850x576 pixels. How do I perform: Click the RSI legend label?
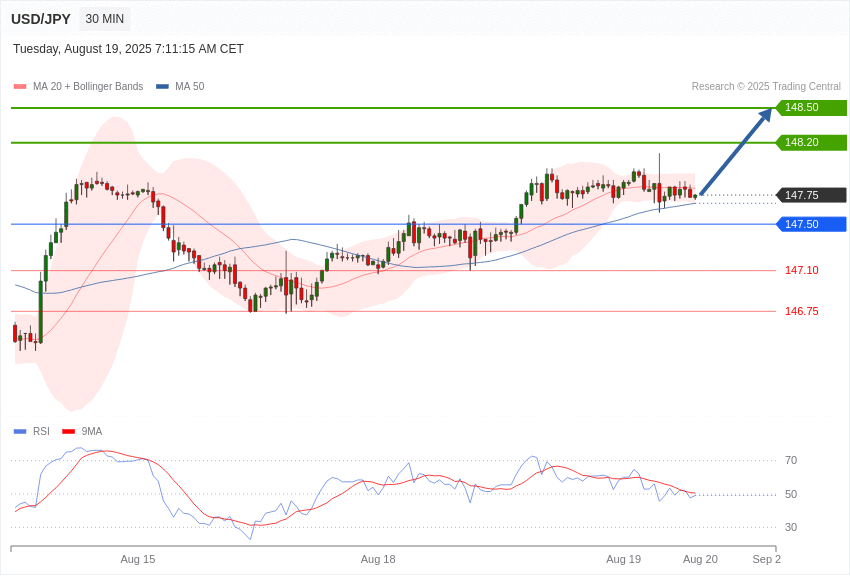41,432
